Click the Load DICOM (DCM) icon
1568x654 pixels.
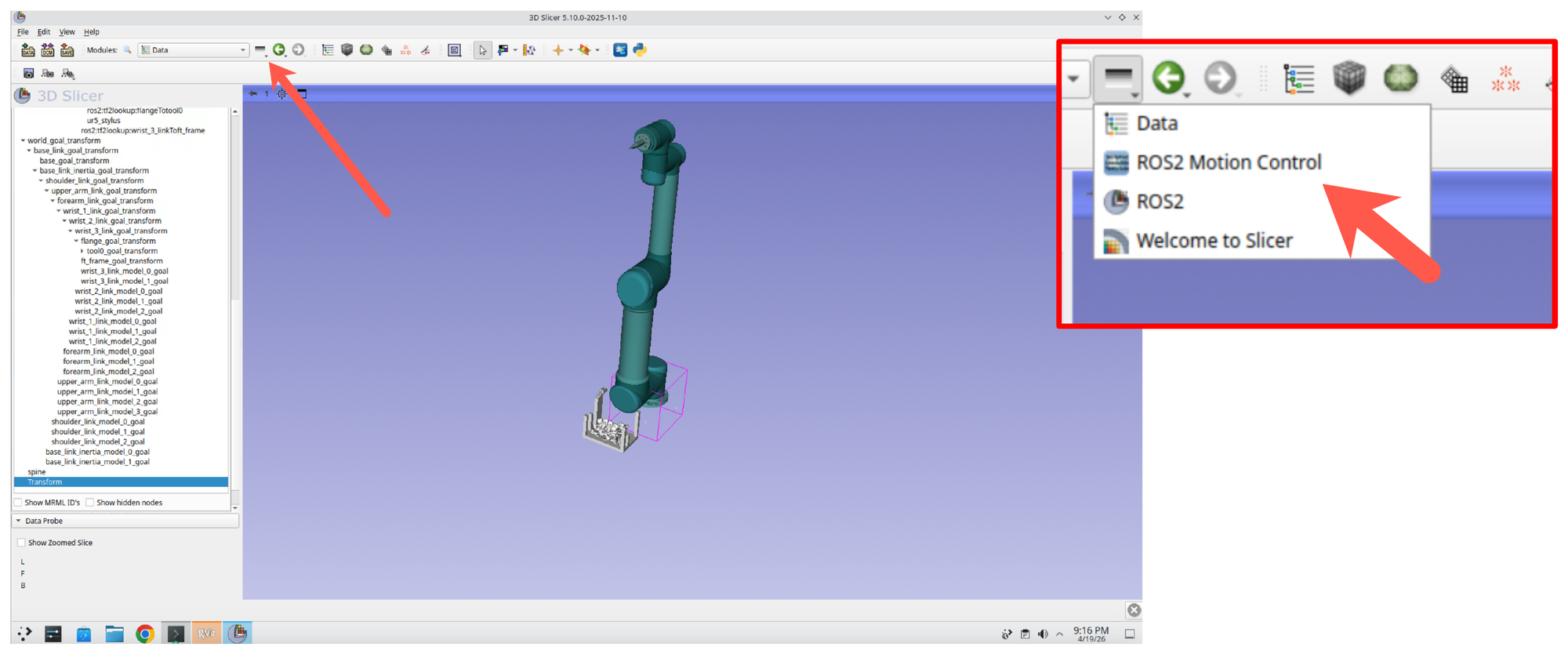tap(48, 50)
